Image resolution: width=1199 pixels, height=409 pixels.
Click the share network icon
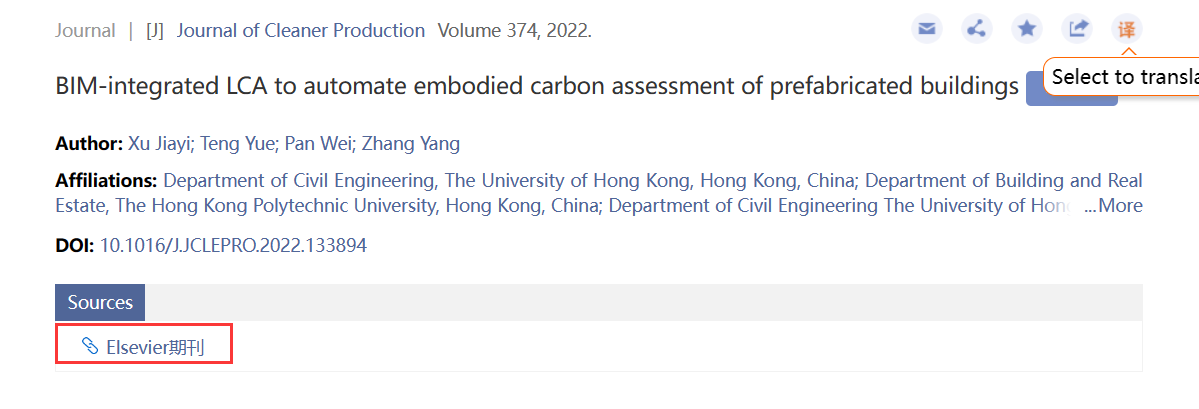pyautogui.click(x=976, y=29)
